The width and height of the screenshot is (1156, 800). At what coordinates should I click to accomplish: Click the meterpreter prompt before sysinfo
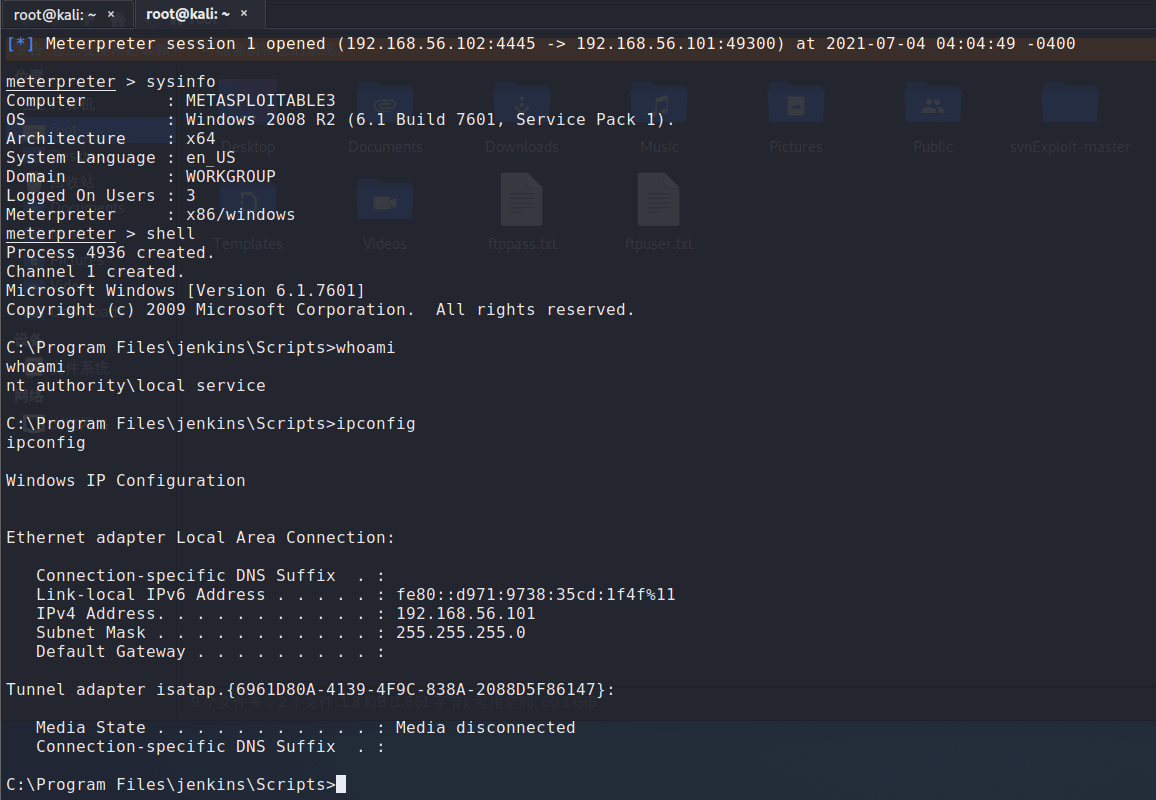pyautogui.click(x=60, y=82)
